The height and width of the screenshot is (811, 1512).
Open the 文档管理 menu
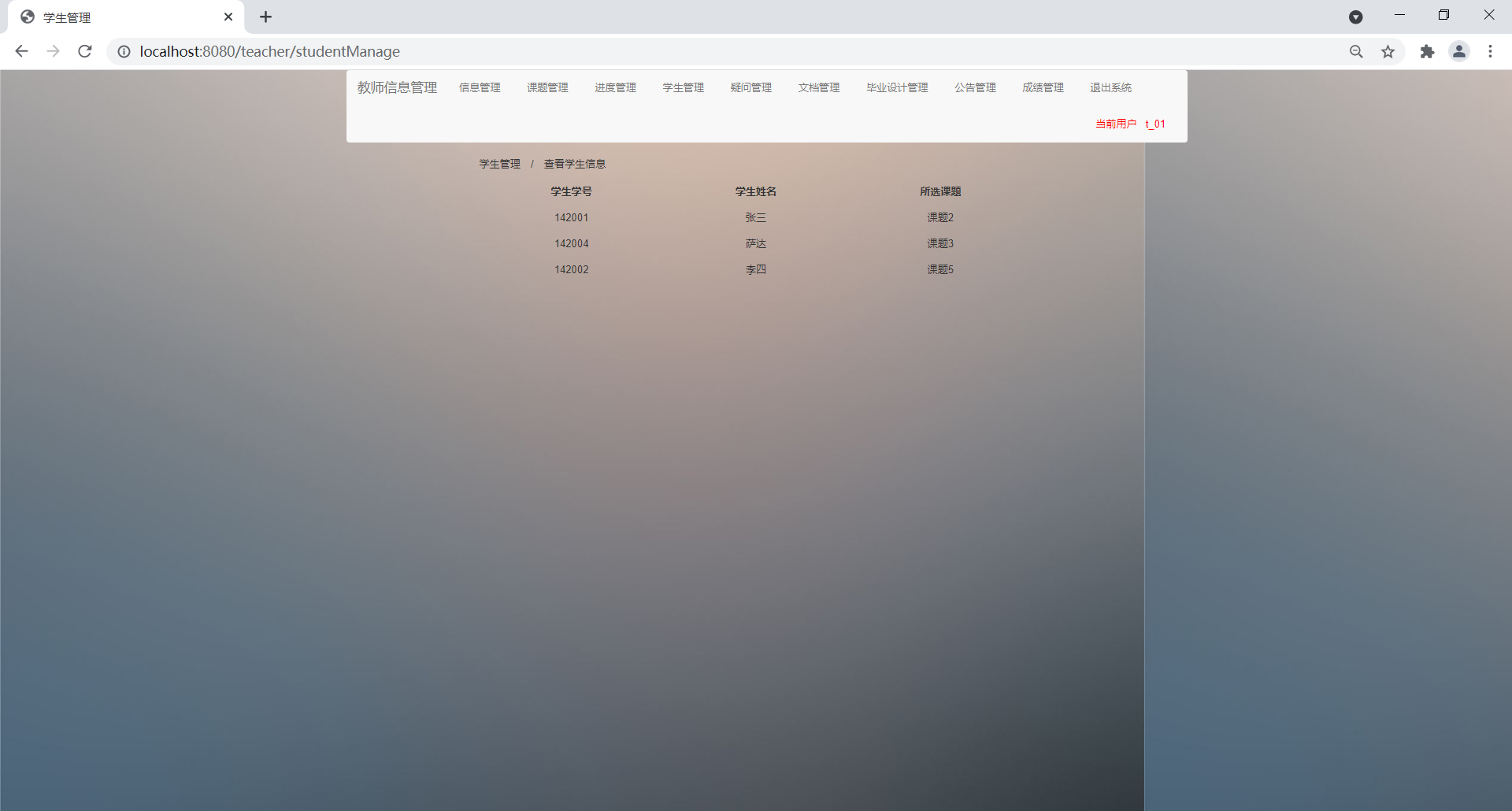[818, 87]
